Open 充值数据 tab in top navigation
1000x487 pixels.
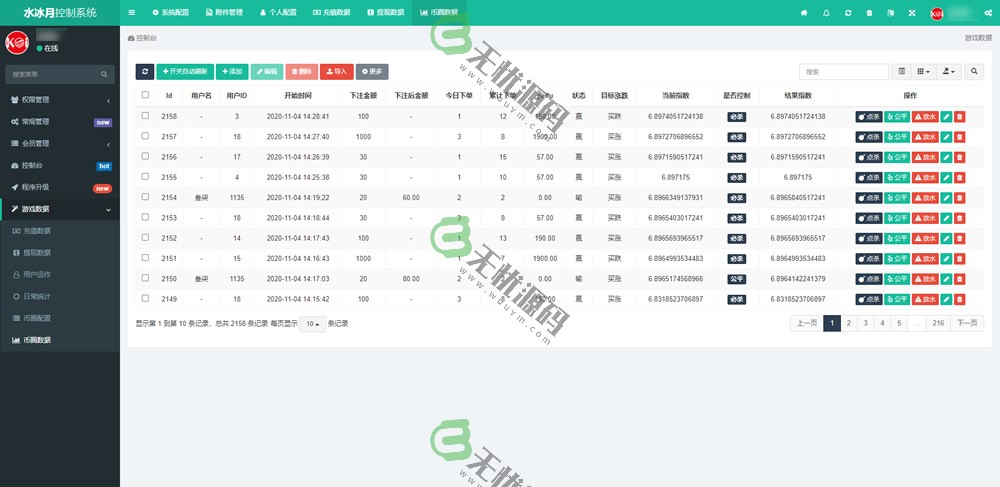(x=332, y=13)
